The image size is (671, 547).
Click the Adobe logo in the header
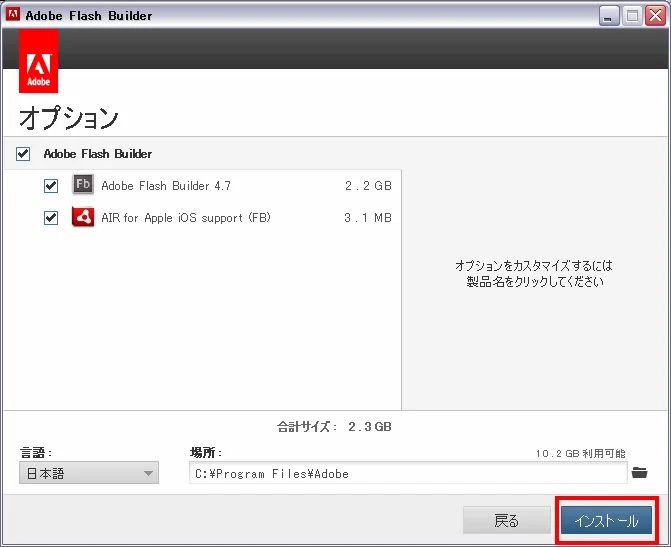click(39, 61)
